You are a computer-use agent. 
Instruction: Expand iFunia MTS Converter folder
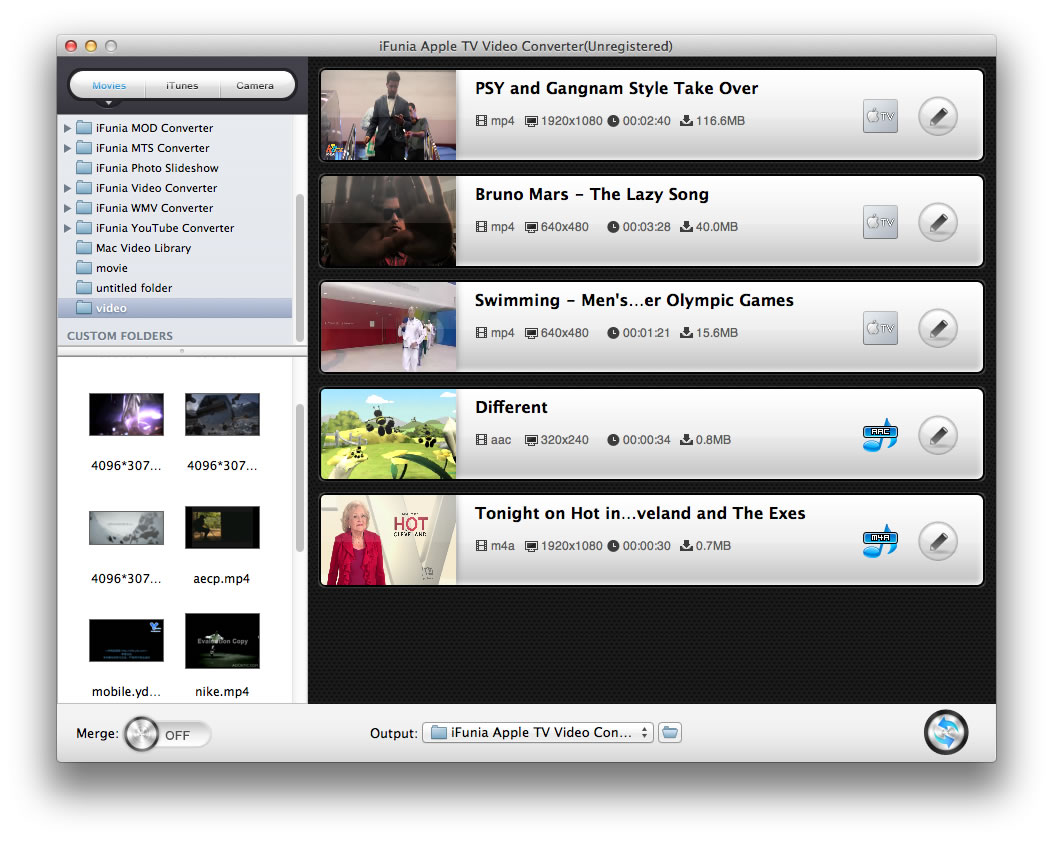pos(67,148)
